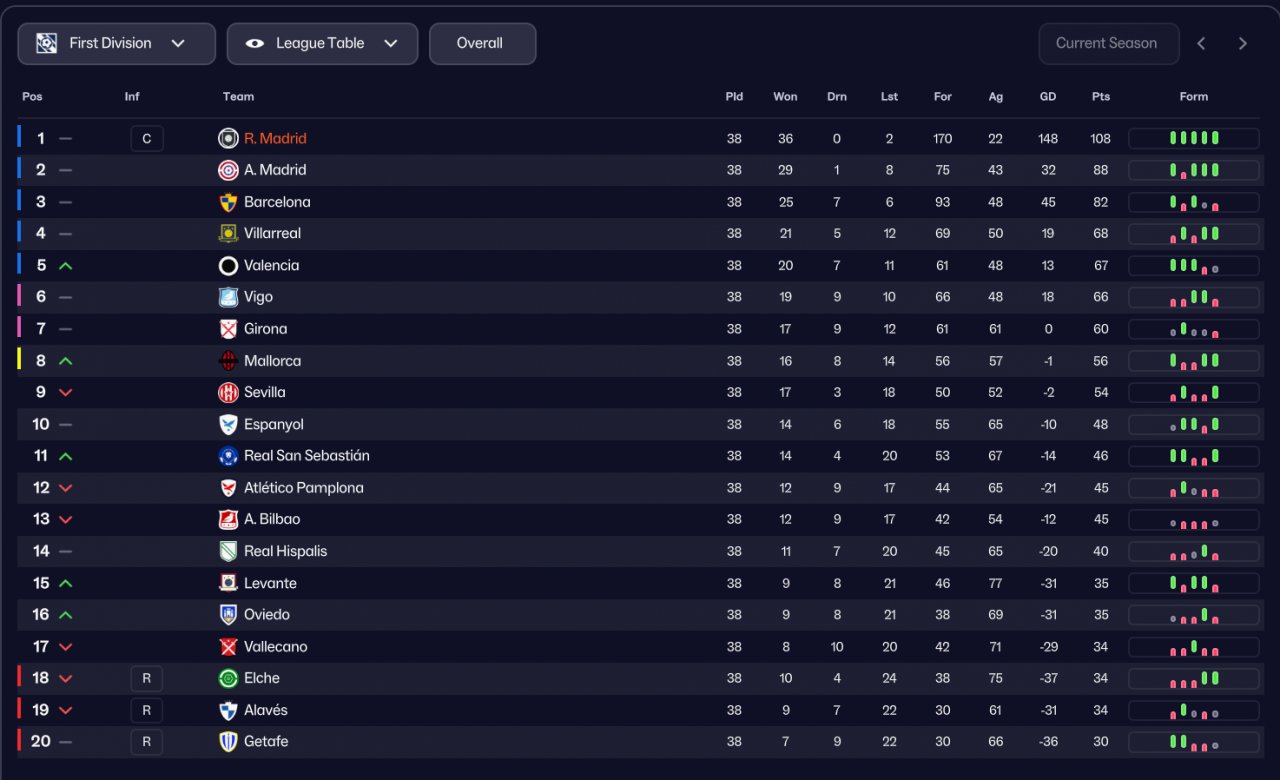Click Sevilla club badge icon
1280x780 pixels.
click(x=228, y=393)
